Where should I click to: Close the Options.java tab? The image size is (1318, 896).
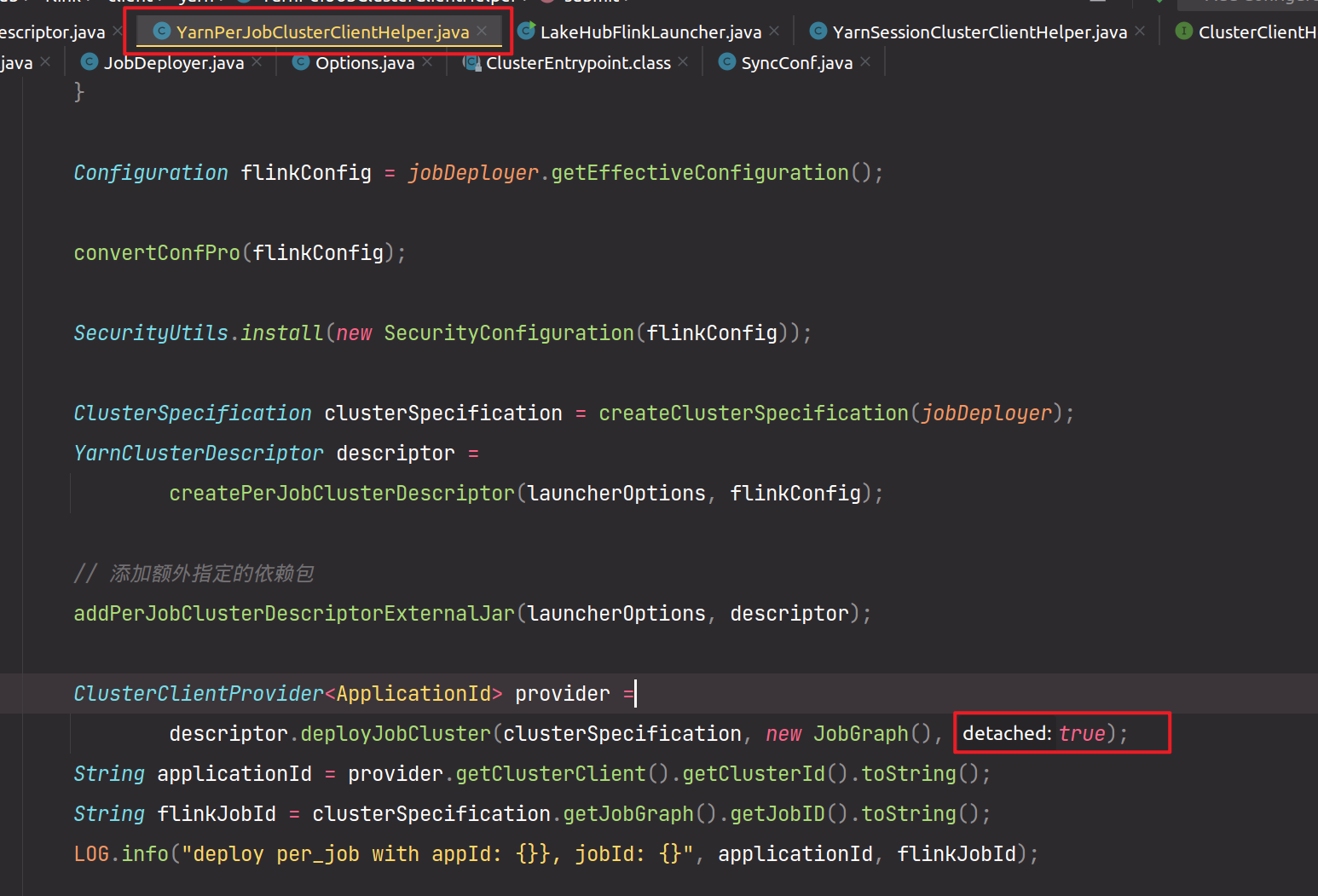pos(426,62)
